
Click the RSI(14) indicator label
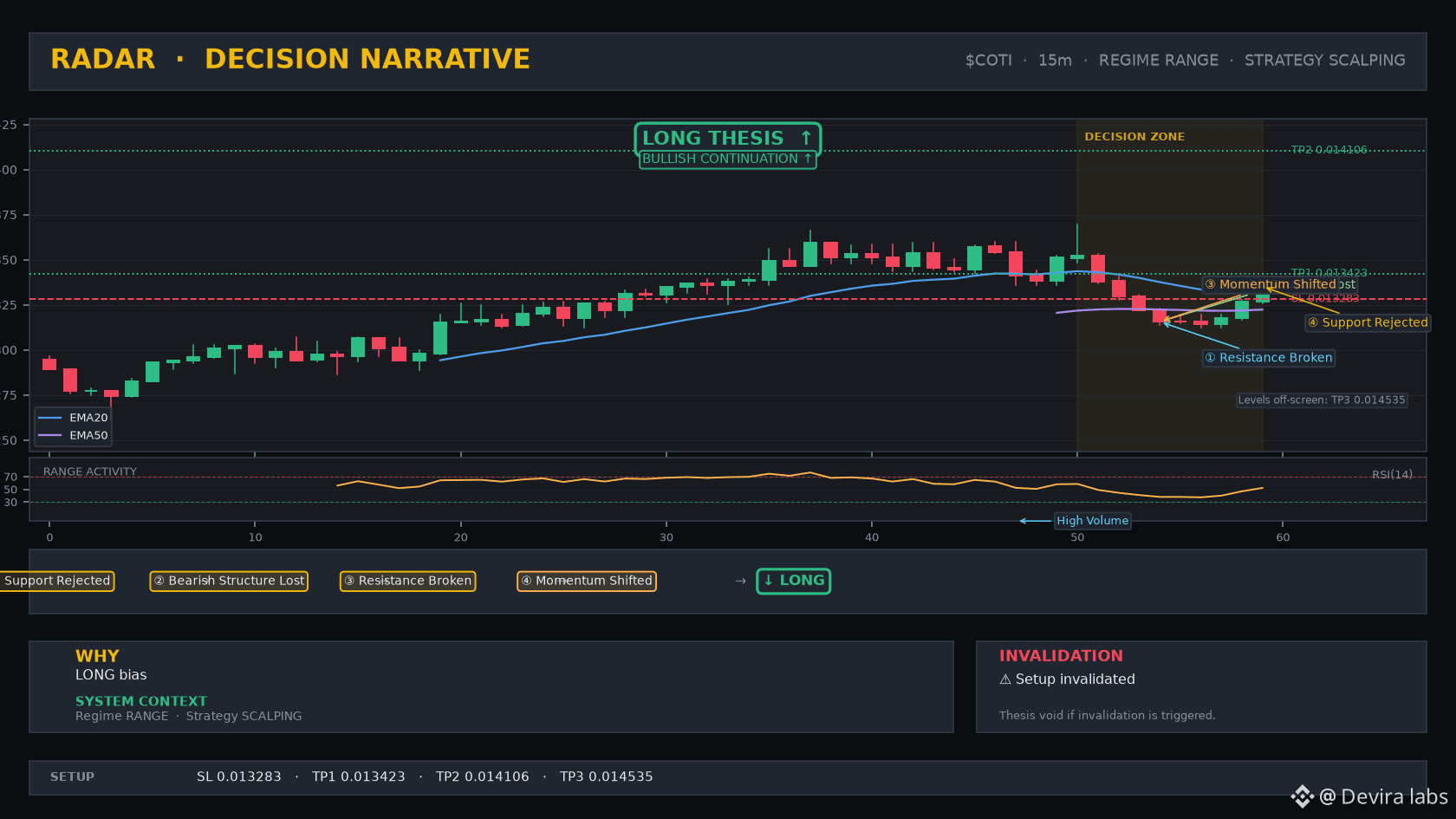point(1392,475)
